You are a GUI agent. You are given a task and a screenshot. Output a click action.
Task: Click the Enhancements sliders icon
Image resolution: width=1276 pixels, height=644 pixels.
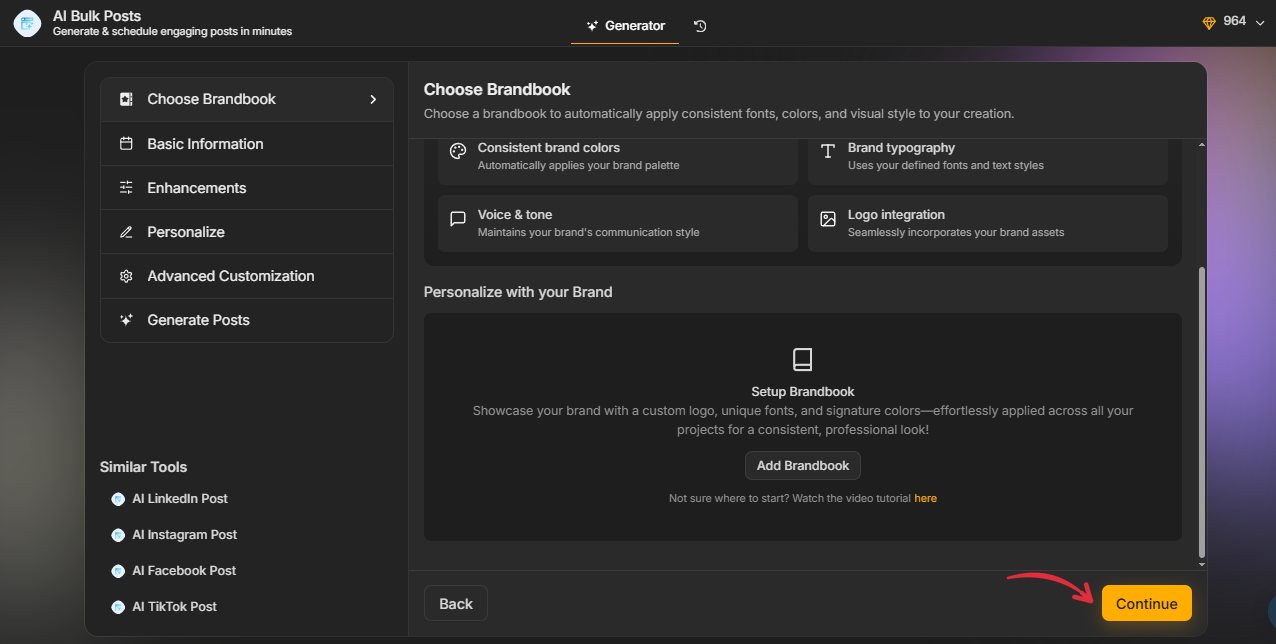(x=126, y=188)
